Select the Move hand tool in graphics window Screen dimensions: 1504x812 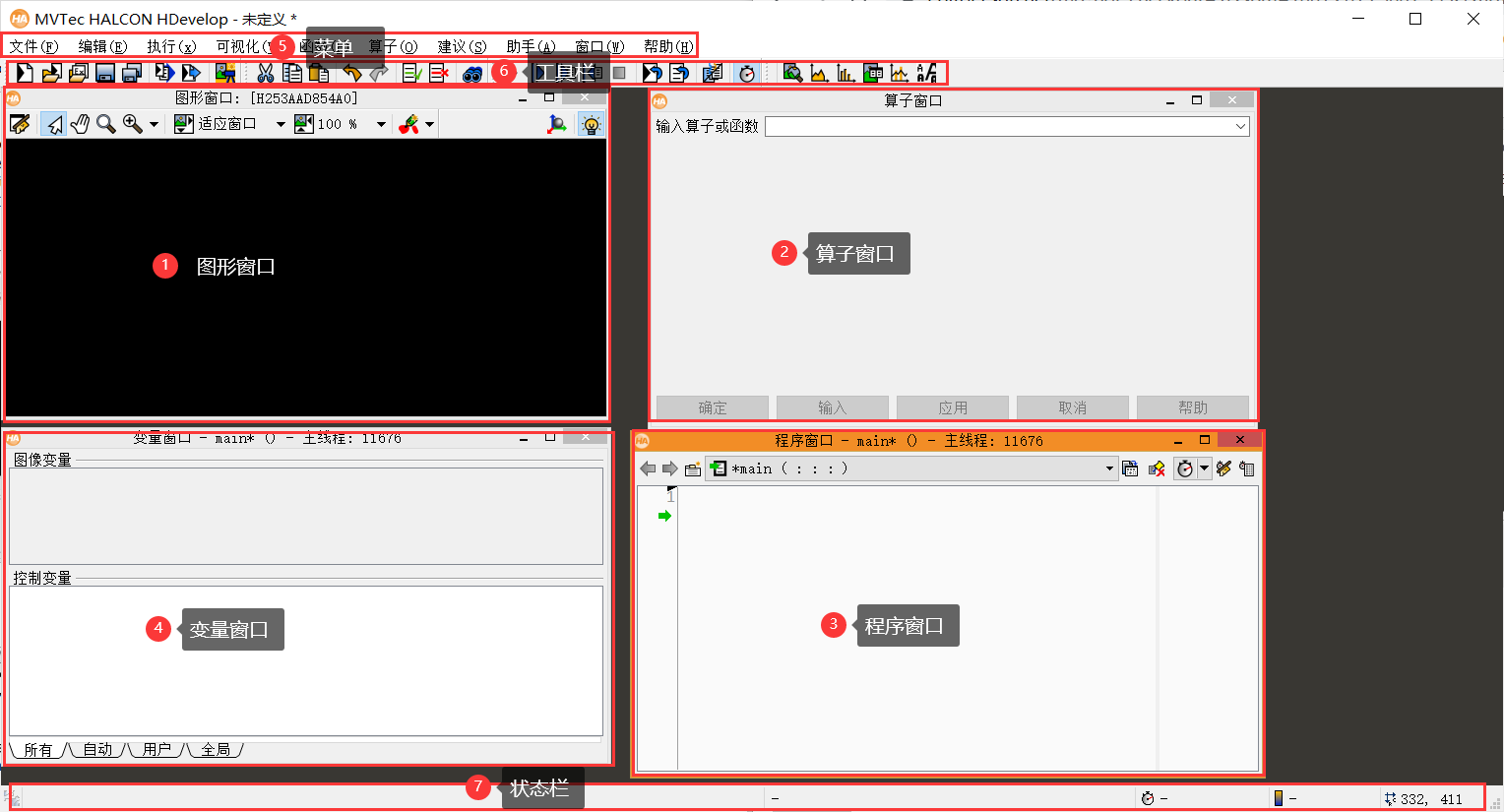80,124
